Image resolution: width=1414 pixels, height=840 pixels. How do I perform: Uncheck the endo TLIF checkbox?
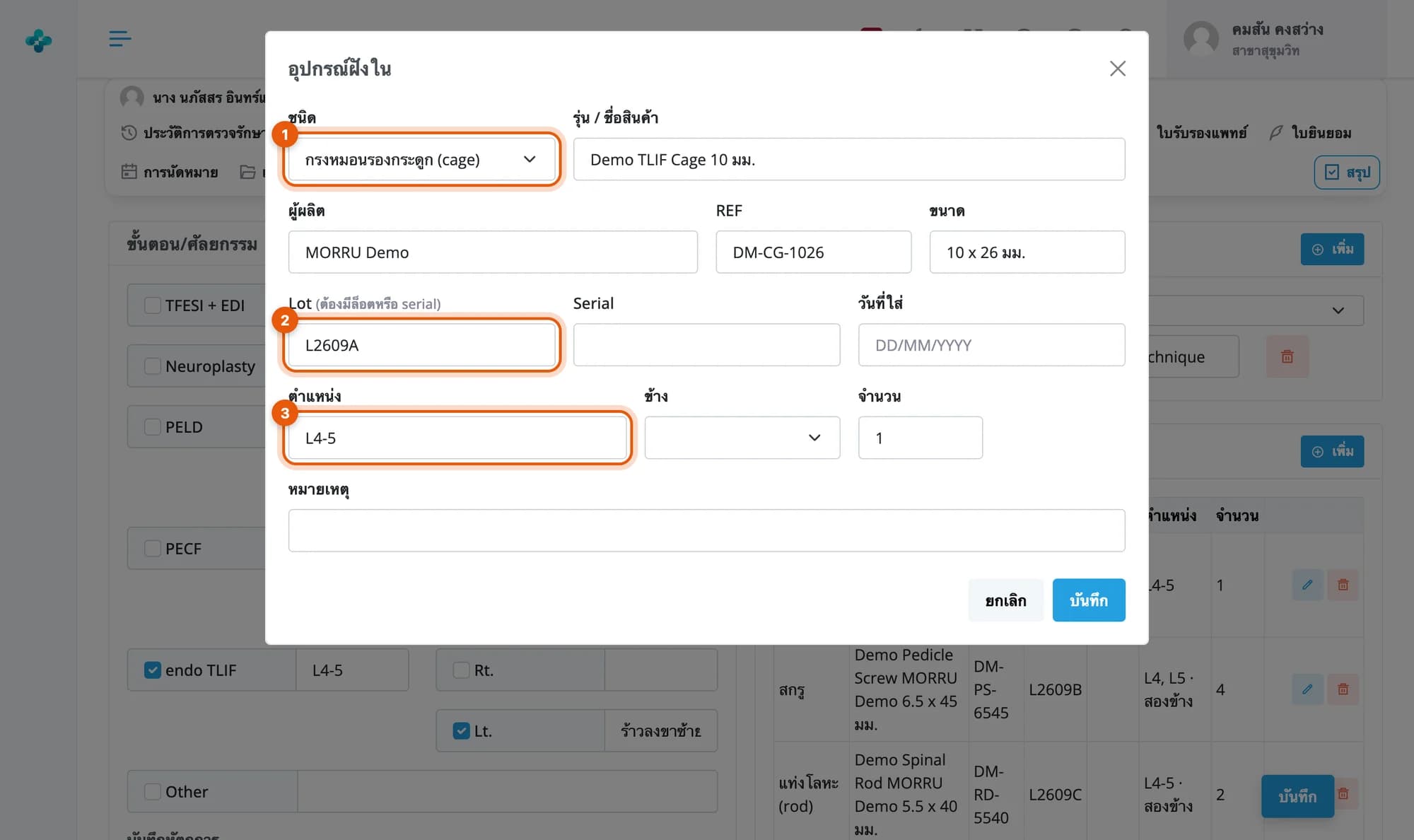(152, 670)
